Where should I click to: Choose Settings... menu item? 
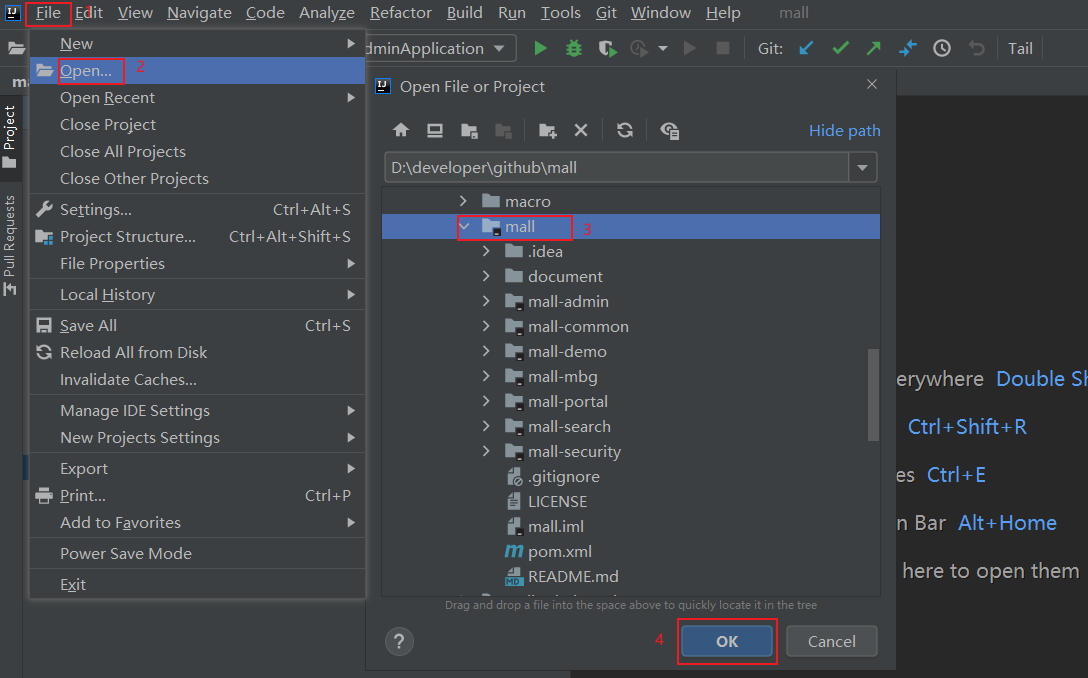198,210
